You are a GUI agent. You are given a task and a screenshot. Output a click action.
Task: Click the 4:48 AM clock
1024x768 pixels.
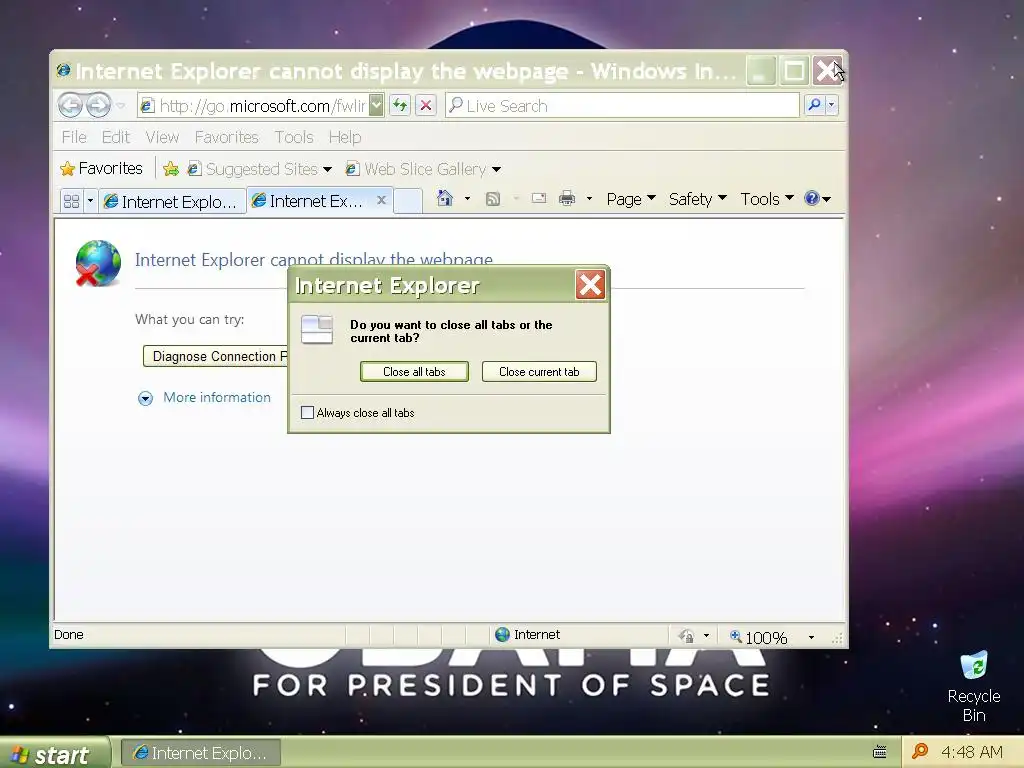[x=972, y=752]
